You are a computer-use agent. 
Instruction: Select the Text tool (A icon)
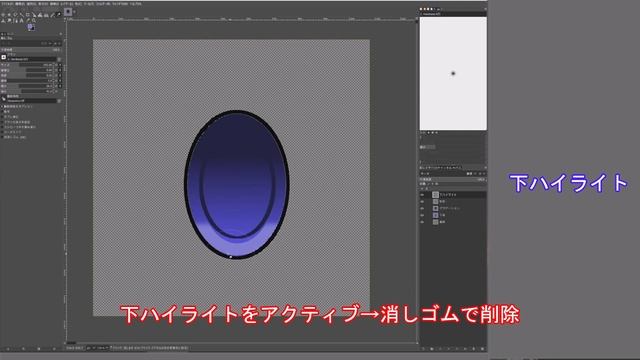coord(22,21)
